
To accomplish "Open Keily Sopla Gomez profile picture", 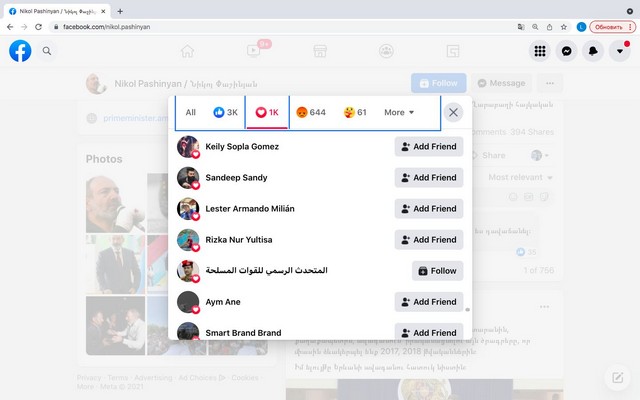I will 188,147.
